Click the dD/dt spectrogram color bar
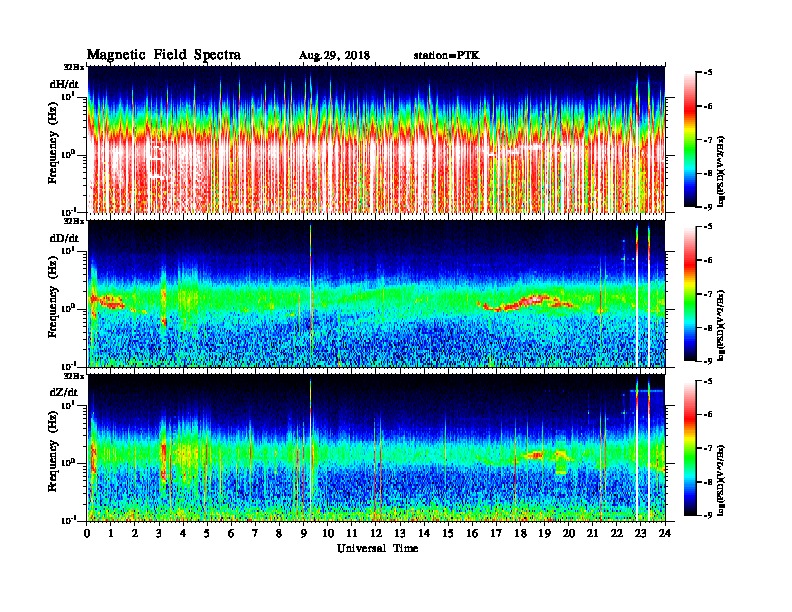This screenshot has width=792, height=612. (x=690, y=293)
